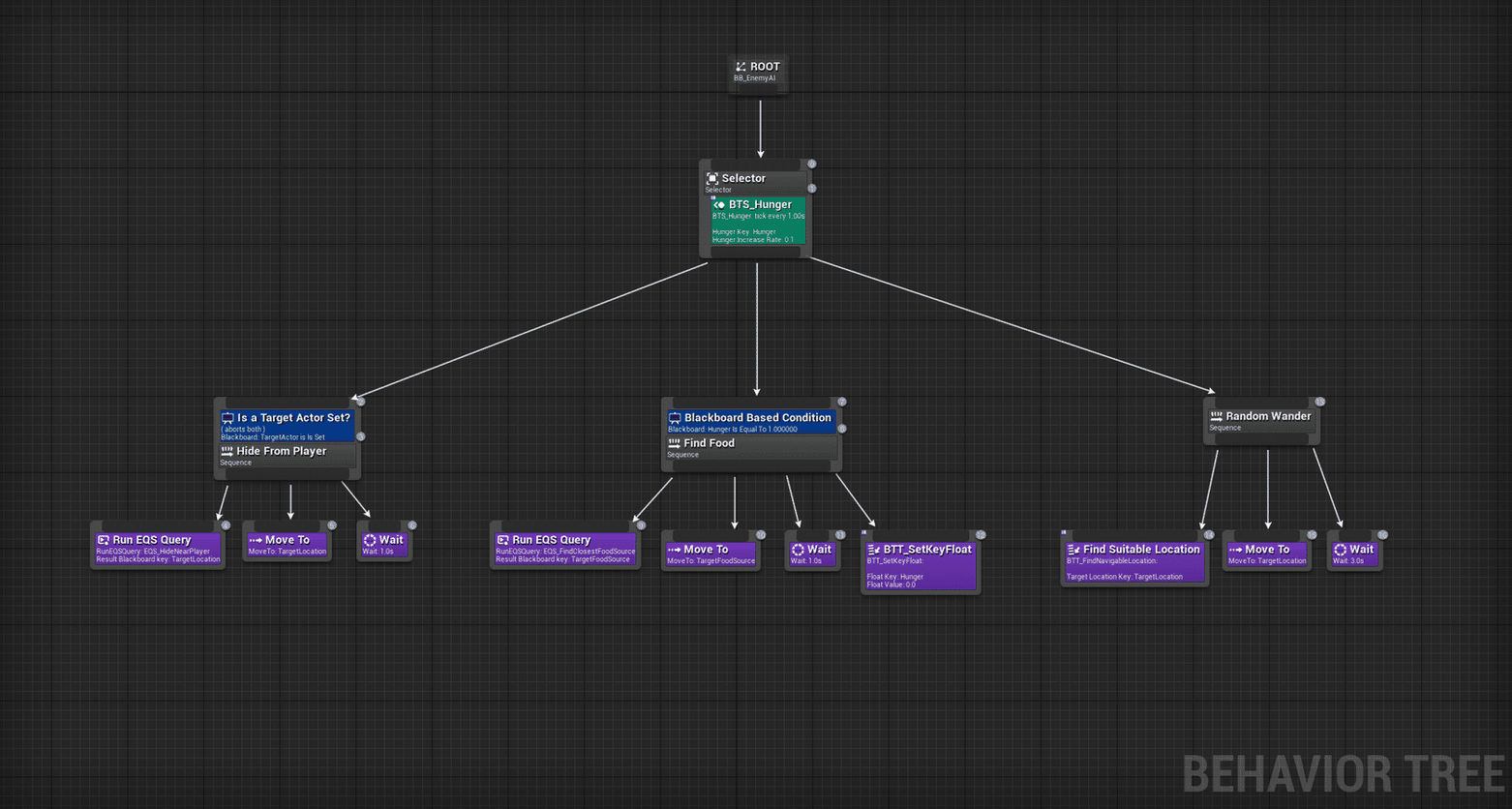Click the Run EQS Query icon for EQS_FindClosestFoodSource
This screenshot has width=1512, height=809.
[502, 540]
